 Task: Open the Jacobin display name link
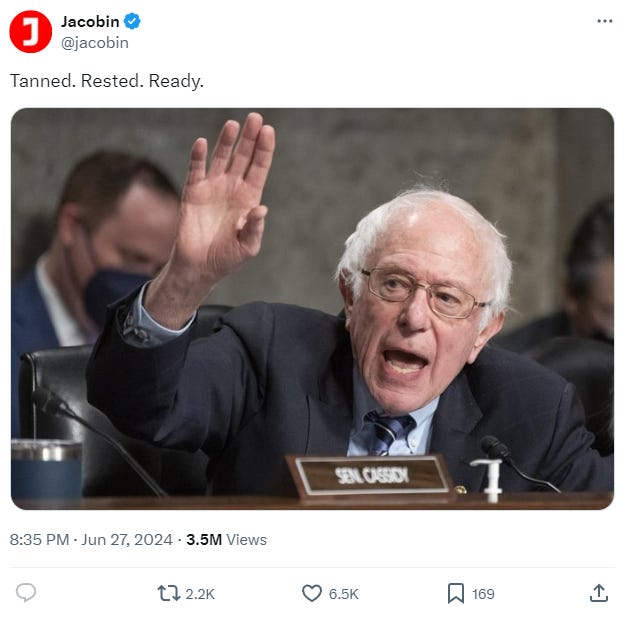click(x=90, y=21)
